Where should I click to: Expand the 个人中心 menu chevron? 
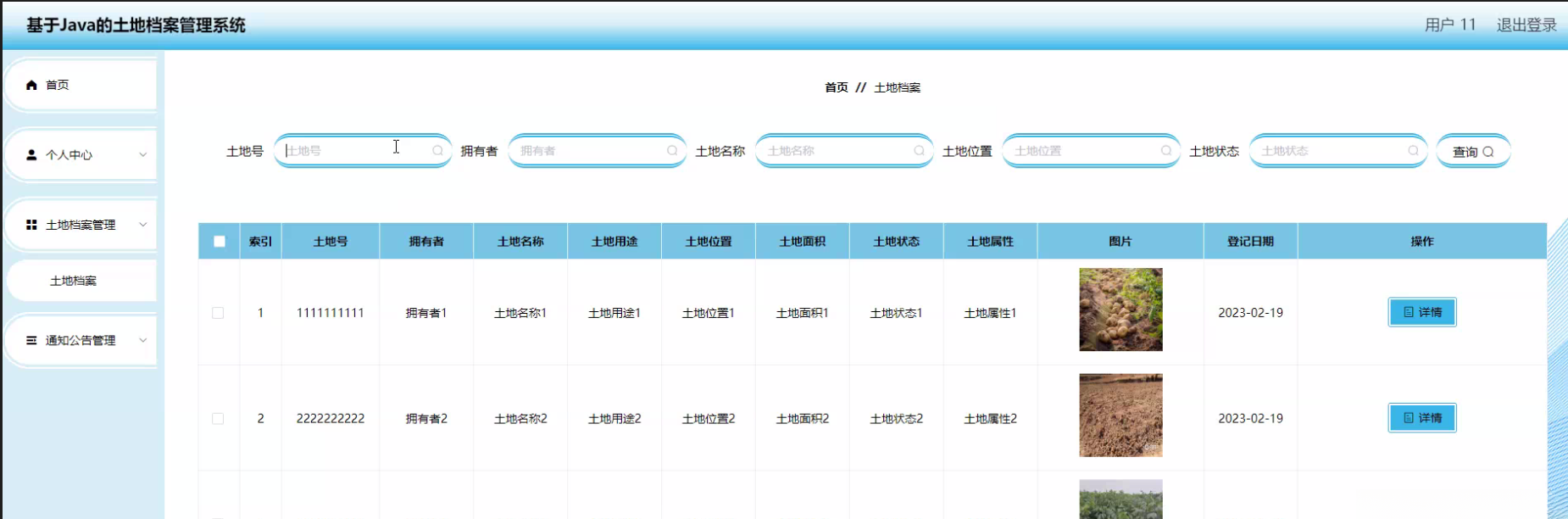coord(143,155)
